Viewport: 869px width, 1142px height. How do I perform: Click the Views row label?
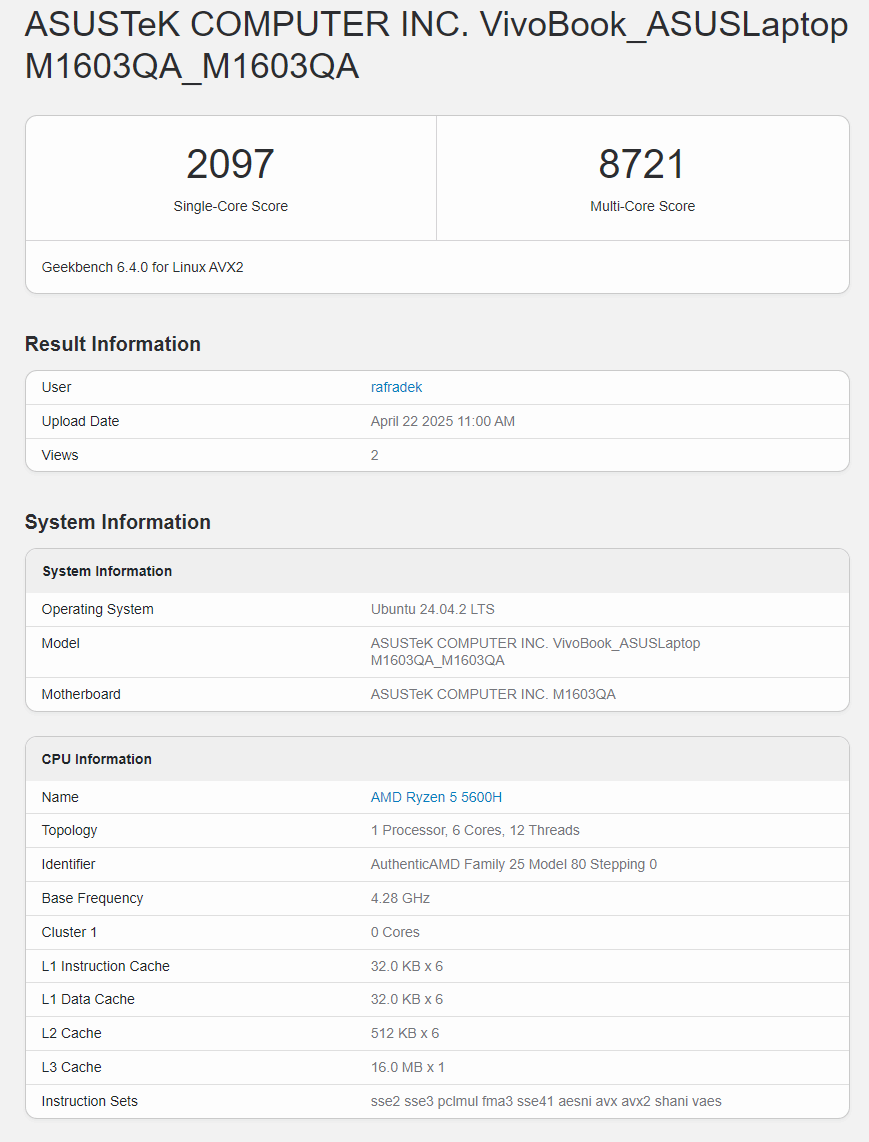click(60, 455)
